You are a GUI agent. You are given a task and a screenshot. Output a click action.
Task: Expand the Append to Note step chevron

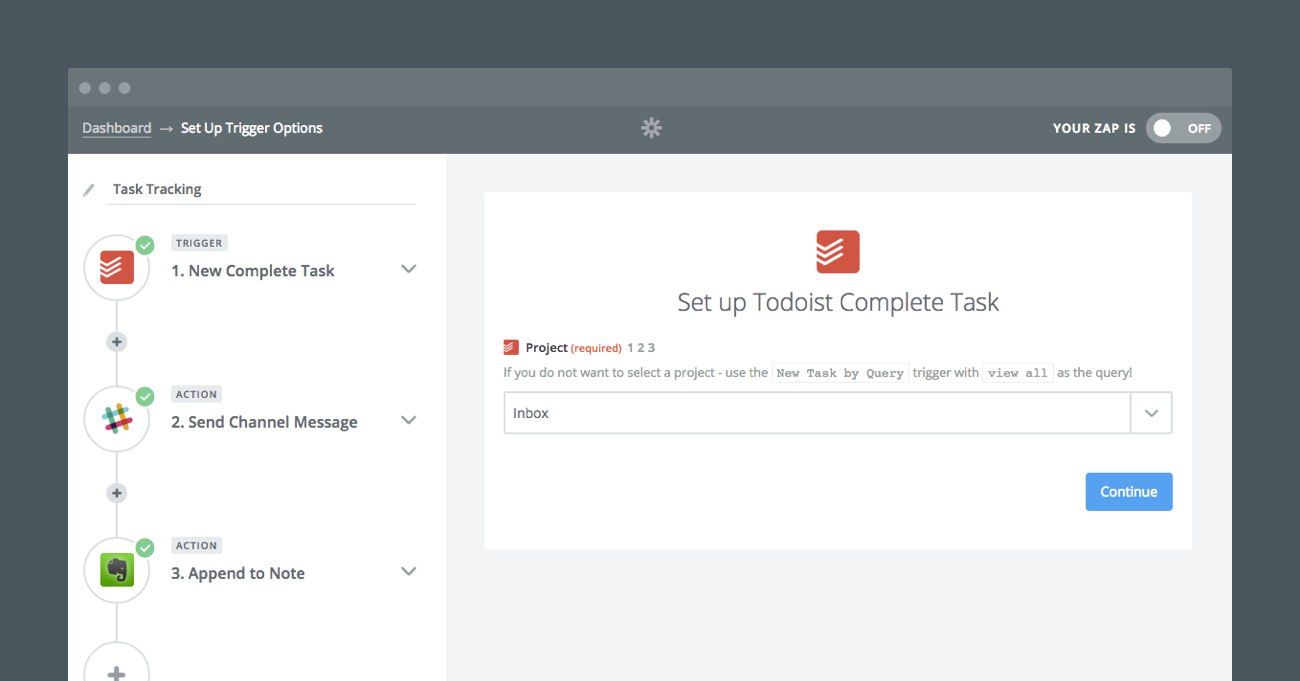click(x=408, y=571)
